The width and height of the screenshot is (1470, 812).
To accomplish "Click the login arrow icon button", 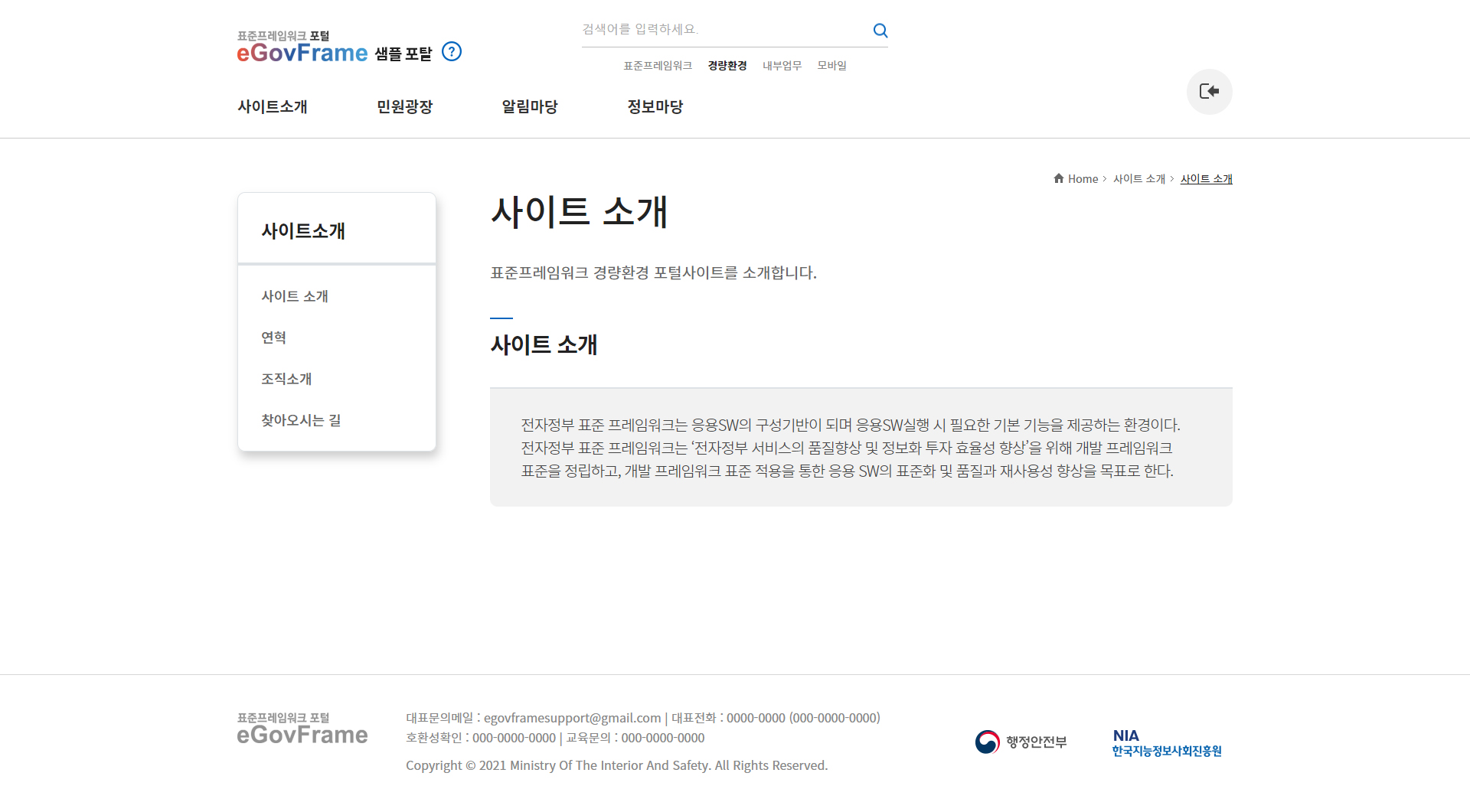I will (x=1209, y=92).
